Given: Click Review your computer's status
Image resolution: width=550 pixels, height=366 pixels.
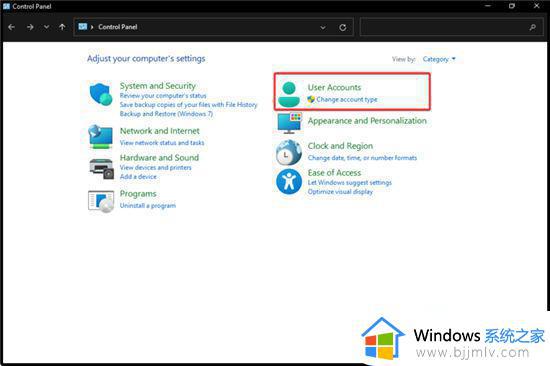Looking at the screenshot, I should tap(163, 95).
